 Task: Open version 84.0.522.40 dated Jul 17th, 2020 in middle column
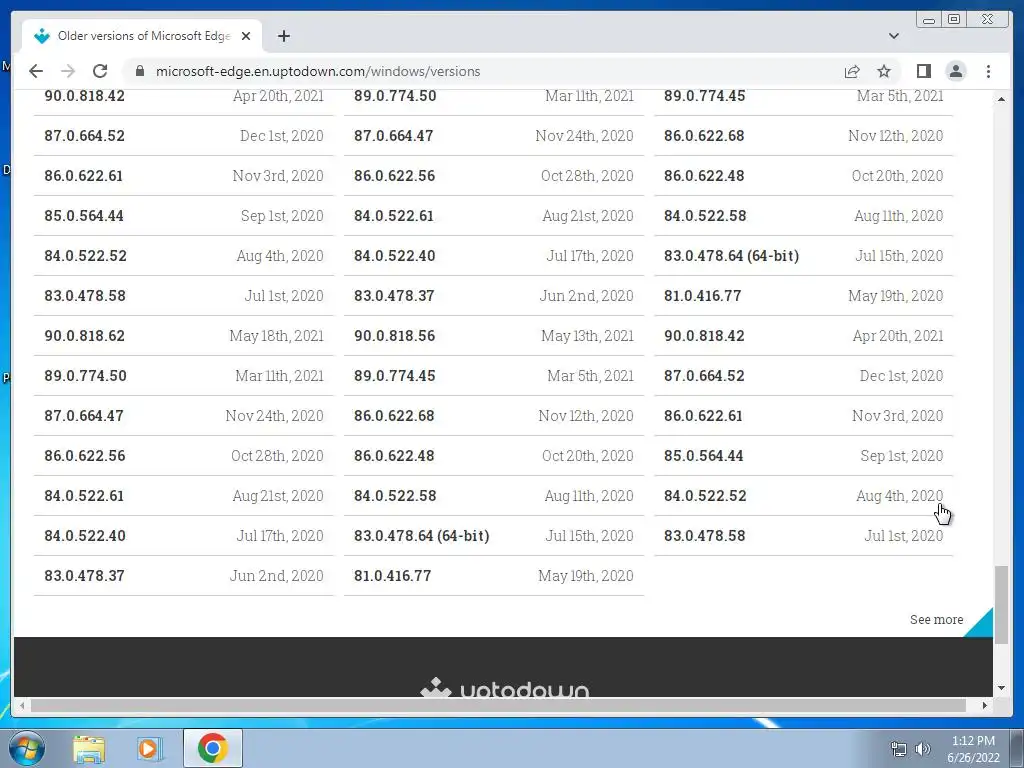coord(494,255)
